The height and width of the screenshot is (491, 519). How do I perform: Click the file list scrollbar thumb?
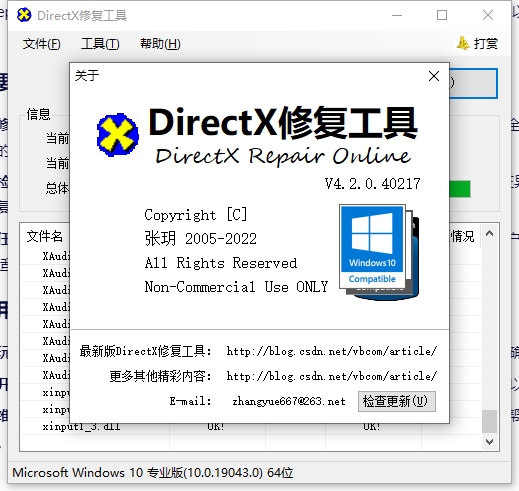point(489,421)
